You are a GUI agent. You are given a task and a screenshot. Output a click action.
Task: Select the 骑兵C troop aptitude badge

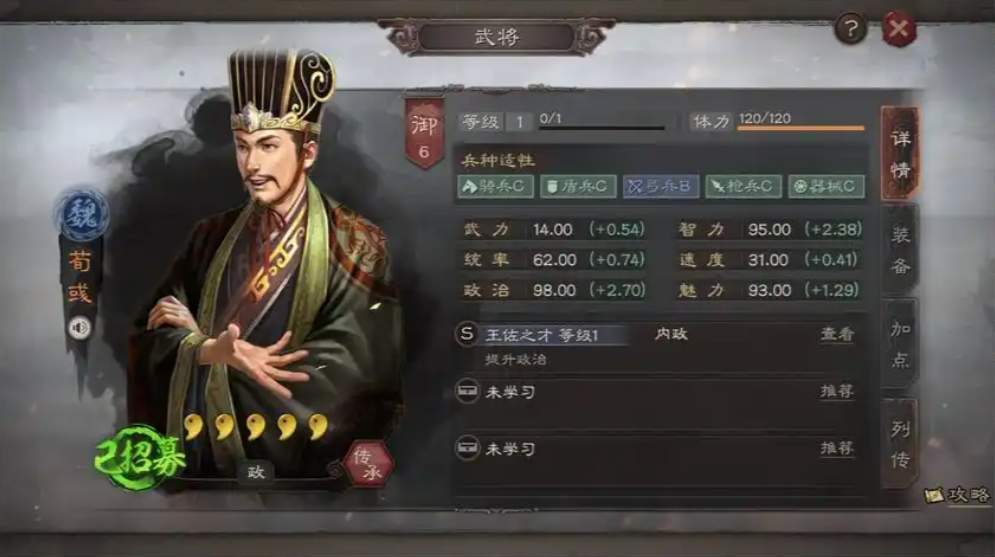tap(496, 187)
